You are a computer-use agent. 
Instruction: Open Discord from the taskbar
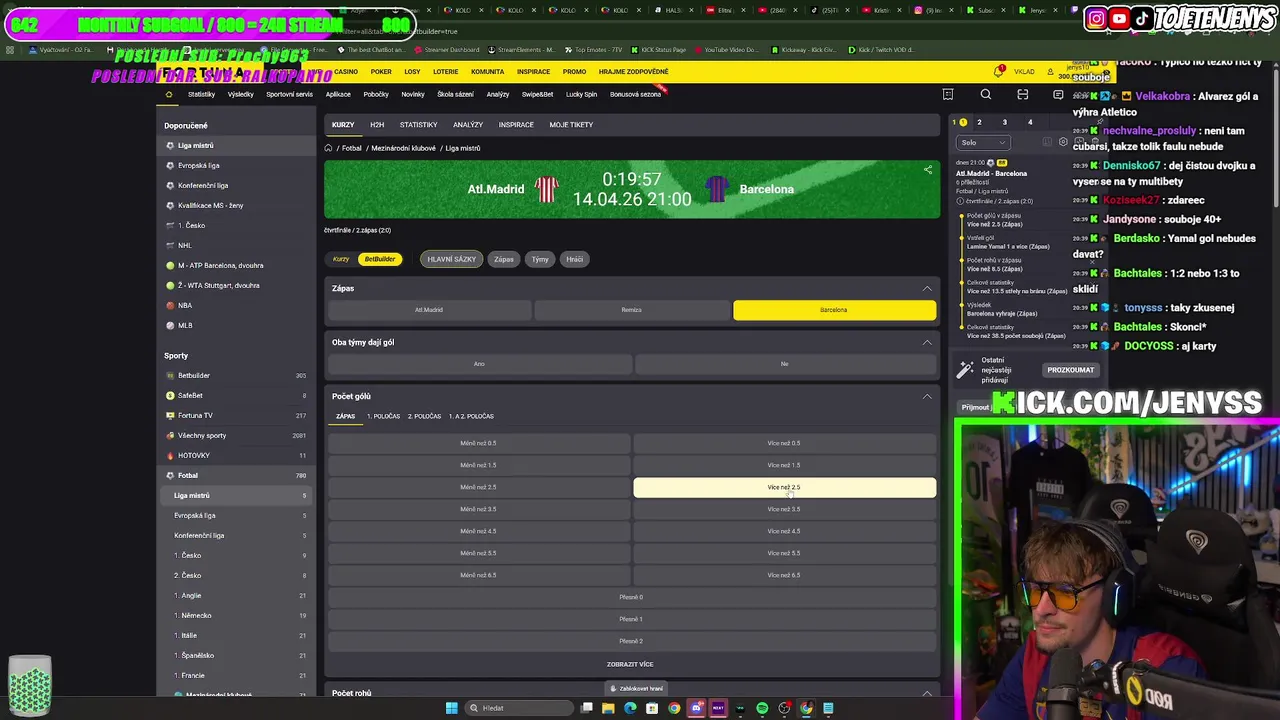coord(697,708)
